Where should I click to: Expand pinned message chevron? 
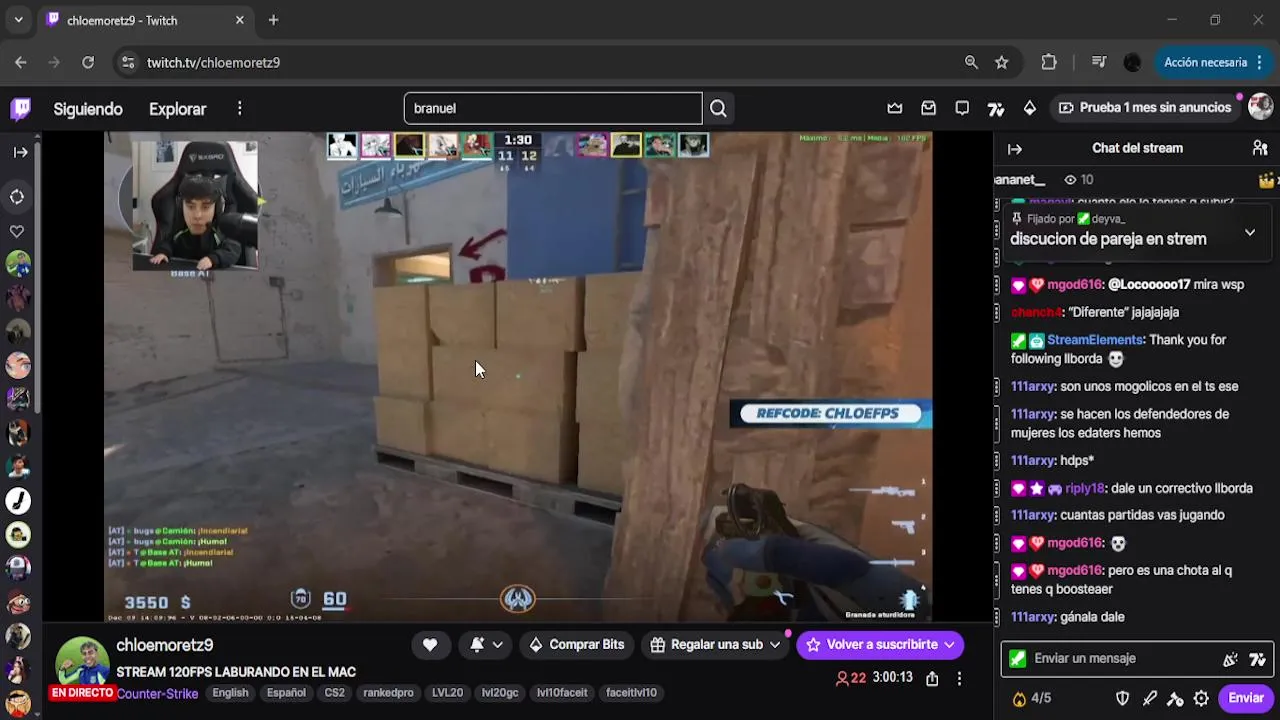tap(1250, 232)
